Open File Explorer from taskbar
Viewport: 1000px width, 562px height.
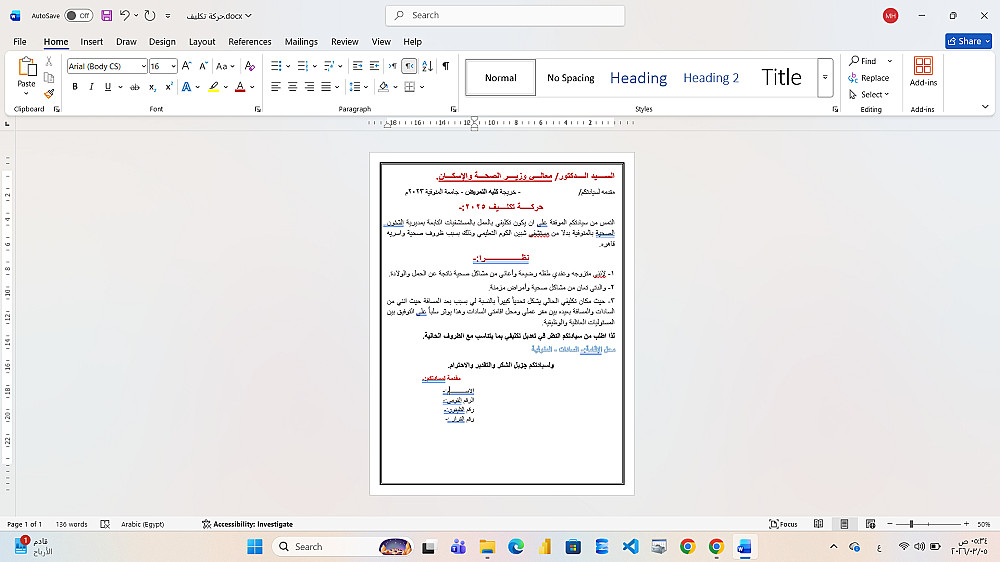487,547
